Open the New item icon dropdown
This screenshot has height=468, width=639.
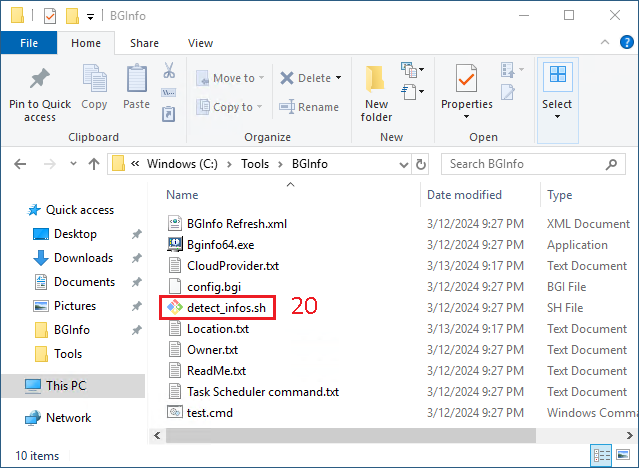click(412, 70)
